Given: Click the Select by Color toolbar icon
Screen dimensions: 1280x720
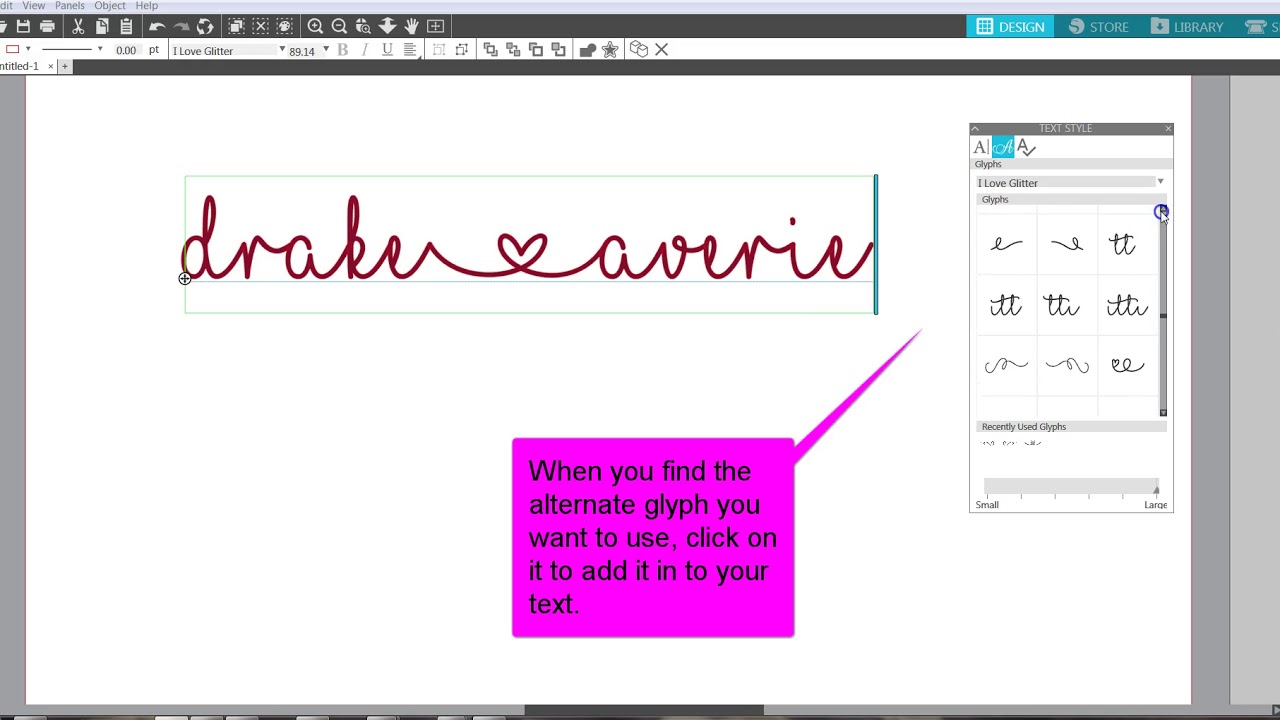Looking at the screenshot, I should click(284, 26).
